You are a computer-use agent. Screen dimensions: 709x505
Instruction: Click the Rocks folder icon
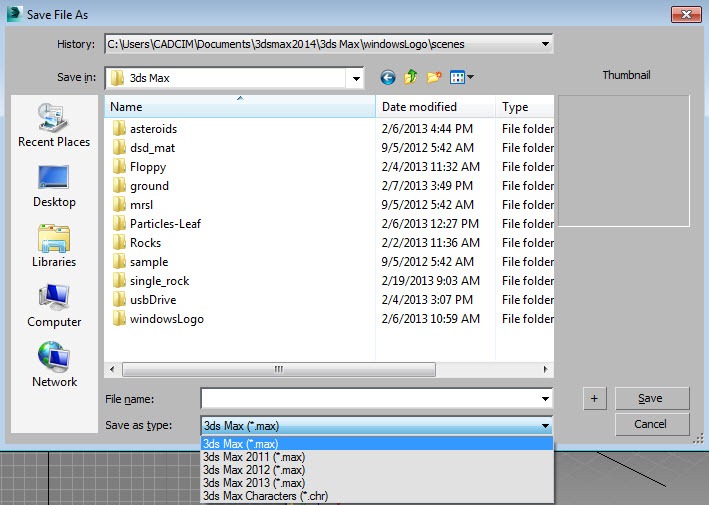point(119,242)
